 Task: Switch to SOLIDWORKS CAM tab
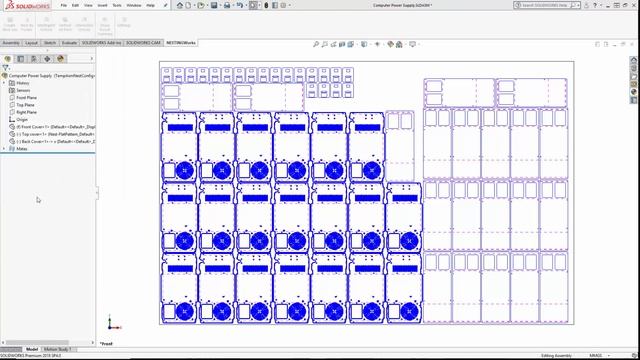pyautogui.click(x=143, y=43)
